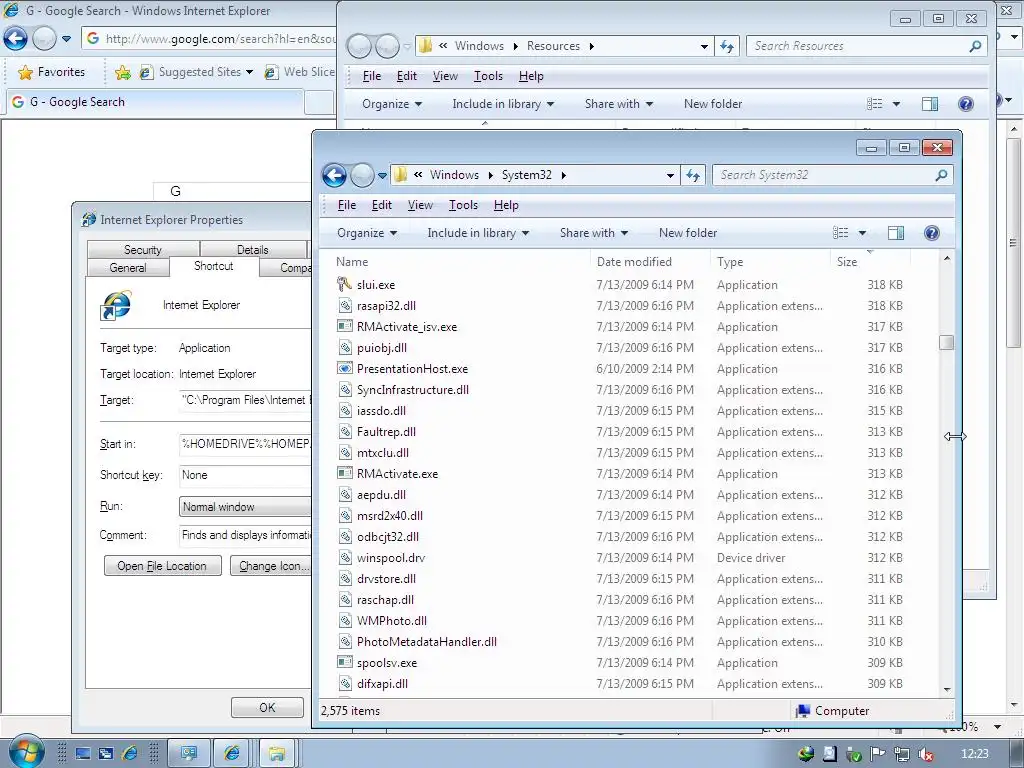This screenshot has width=1024, height=768.
Task: Refresh the System32 folder view
Action: tap(693, 175)
